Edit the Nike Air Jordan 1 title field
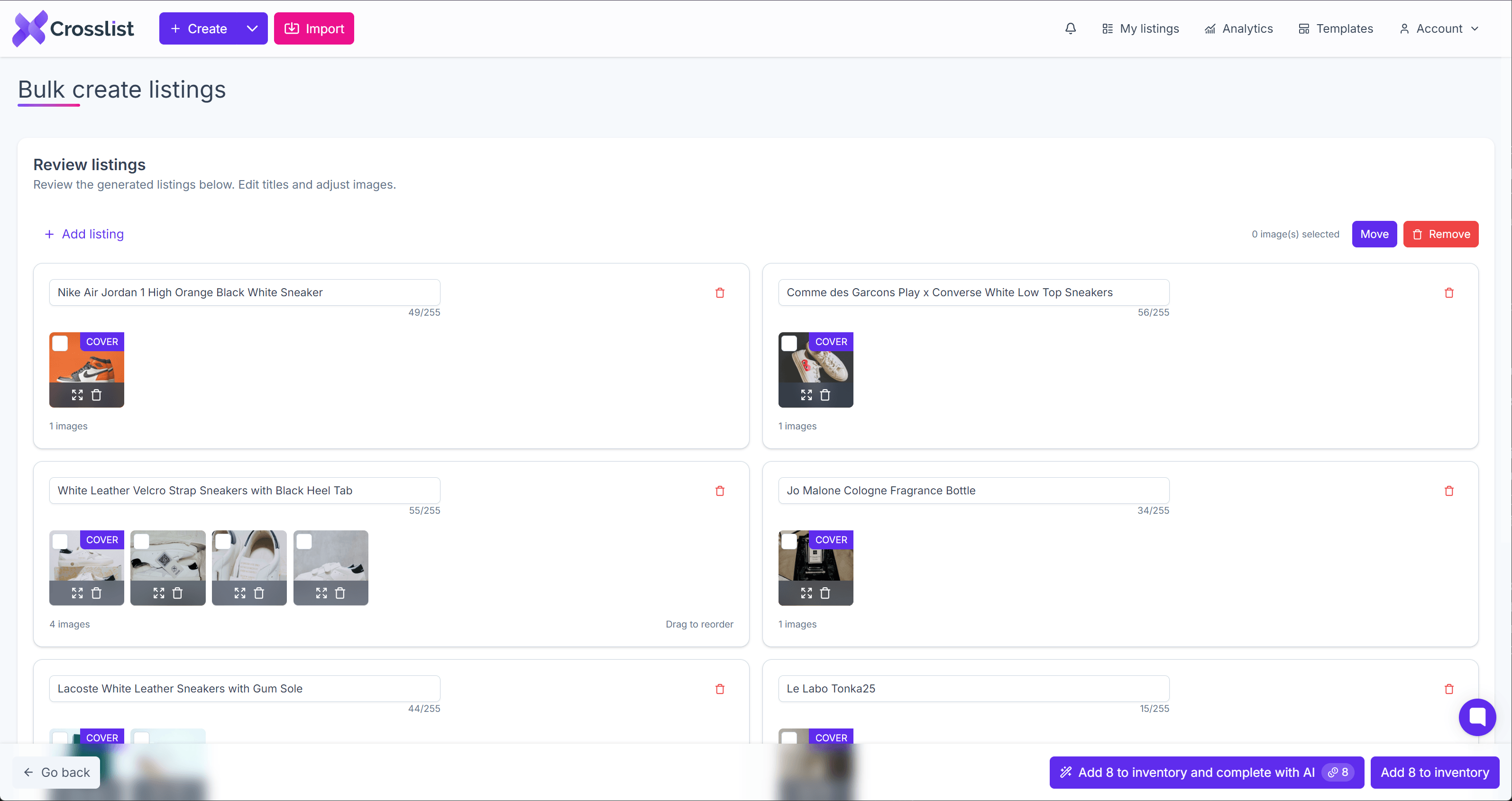 (x=245, y=292)
